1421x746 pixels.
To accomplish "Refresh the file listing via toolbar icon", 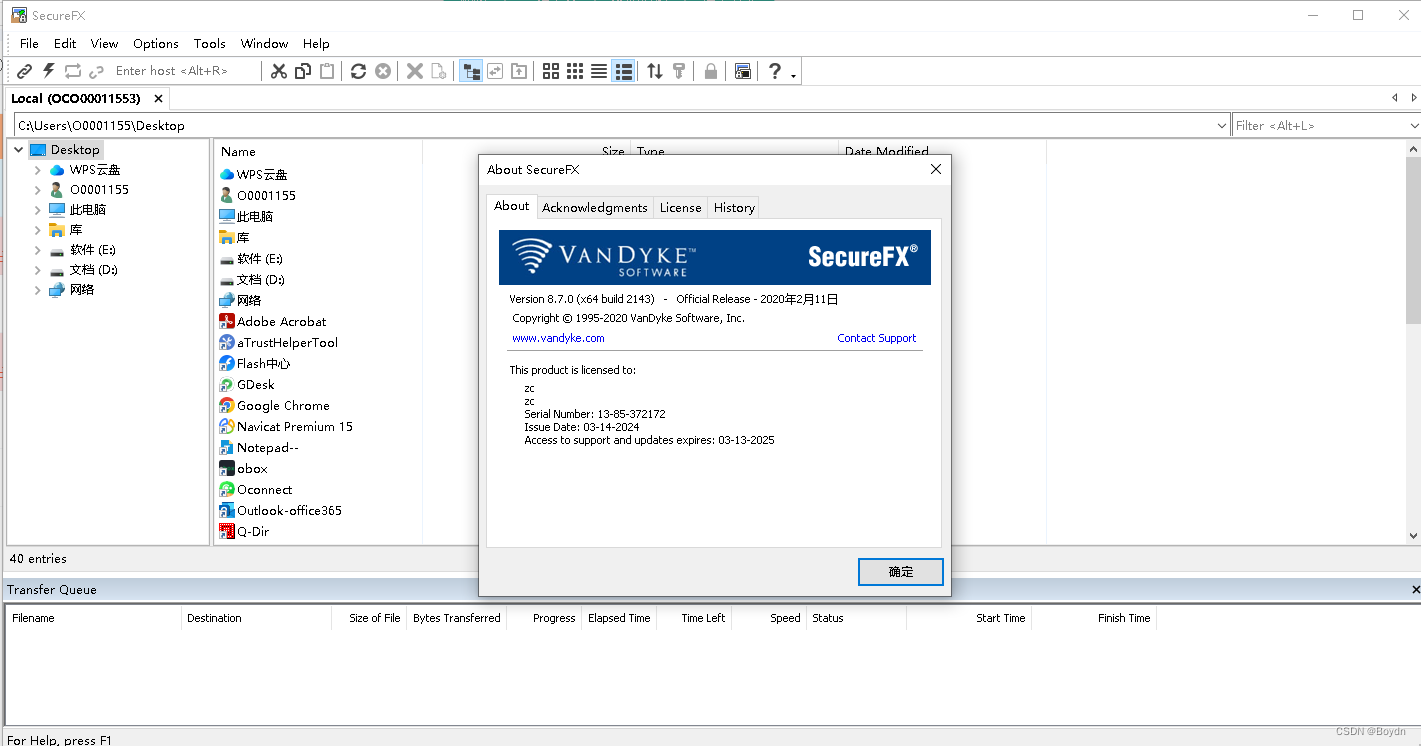I will pyautogui.click(x=358, y=71).
